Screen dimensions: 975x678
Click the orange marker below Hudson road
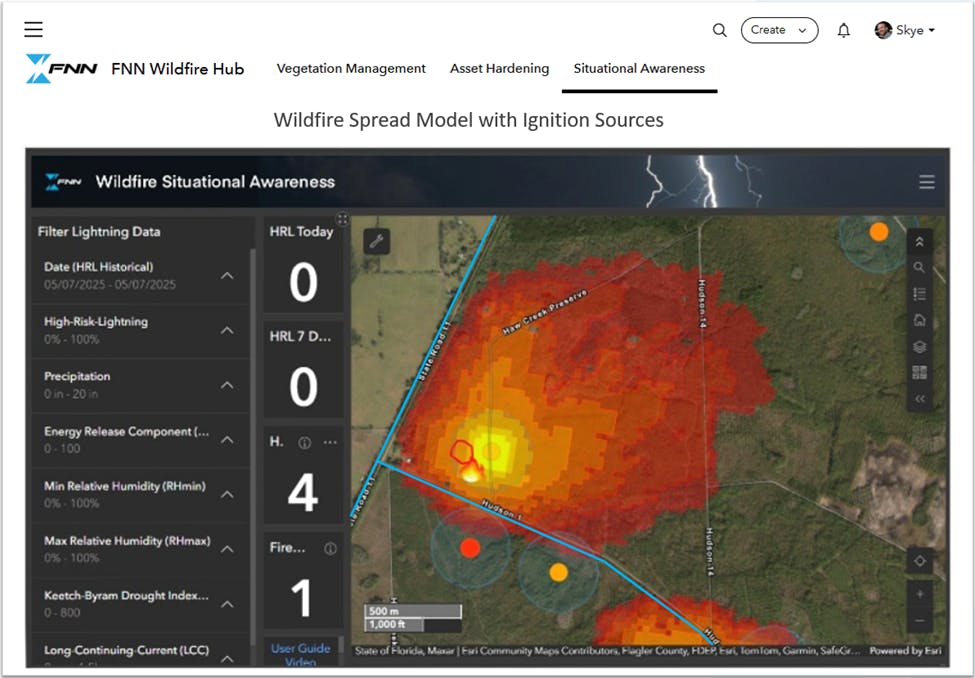[x=558, y=573]
